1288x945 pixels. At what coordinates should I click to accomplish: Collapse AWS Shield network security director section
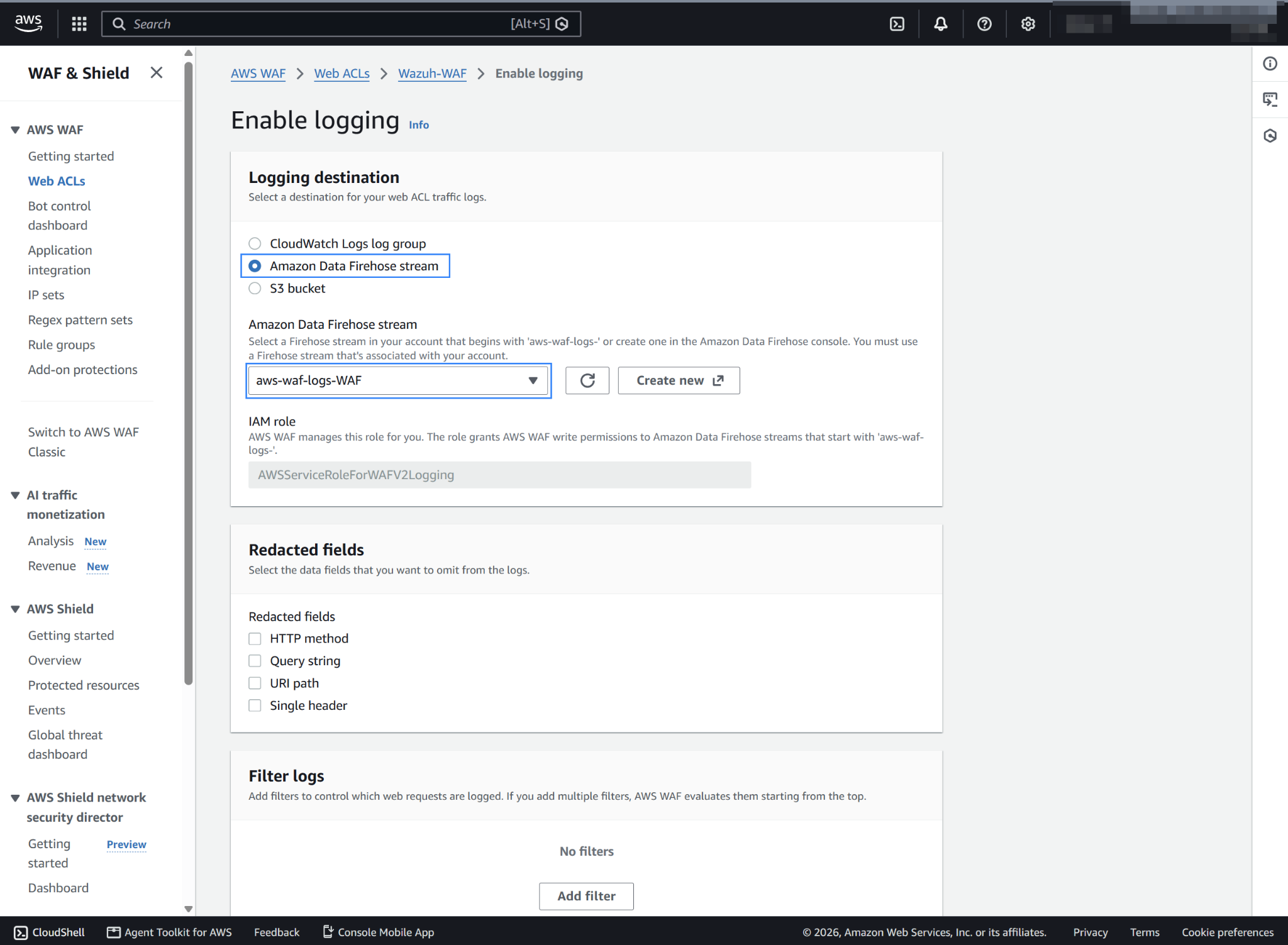pyautogui.click(x=15, y=798)
